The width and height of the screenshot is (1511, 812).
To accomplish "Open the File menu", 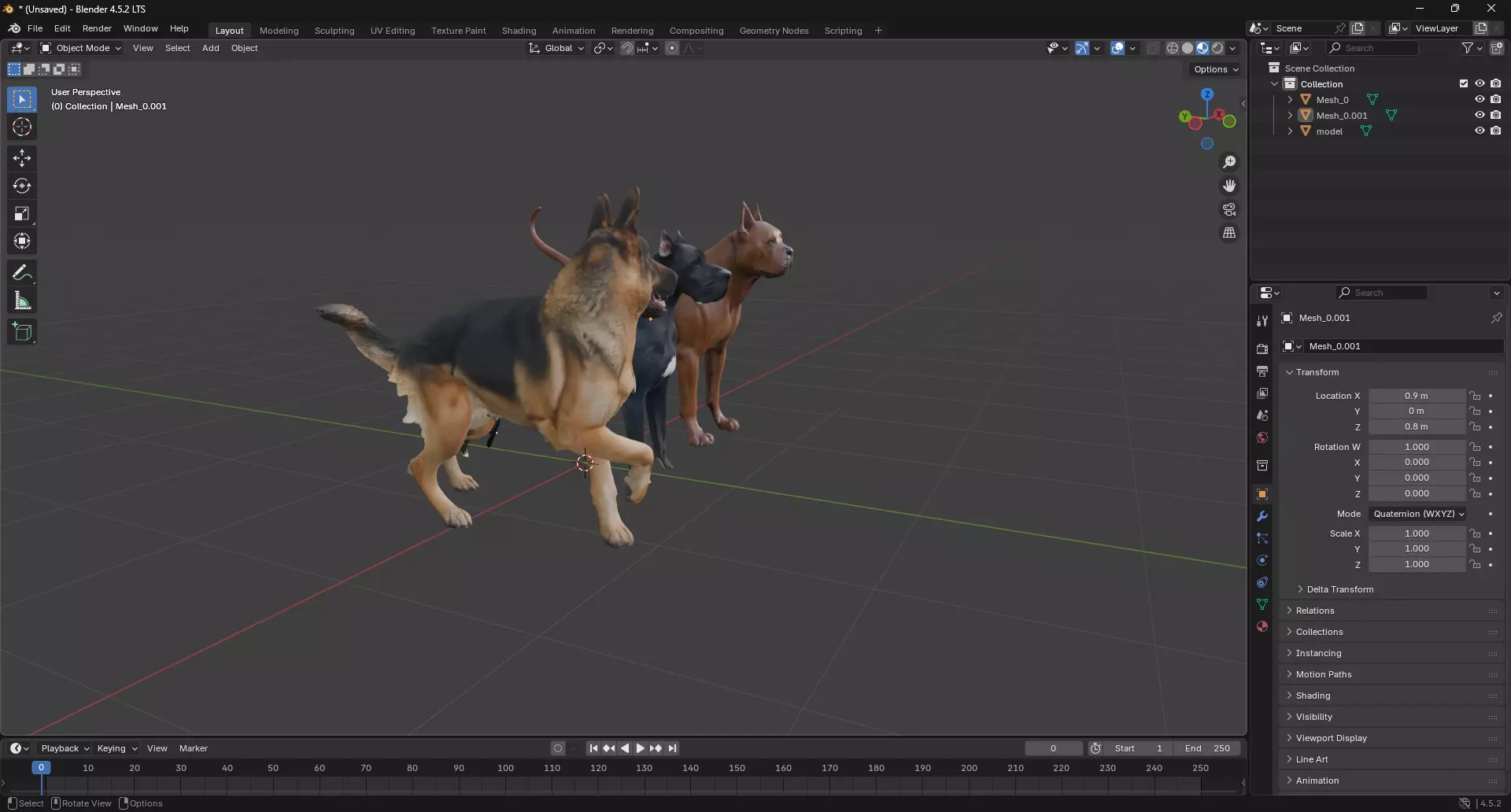I will pyautogui.click(x=35, y=28).
